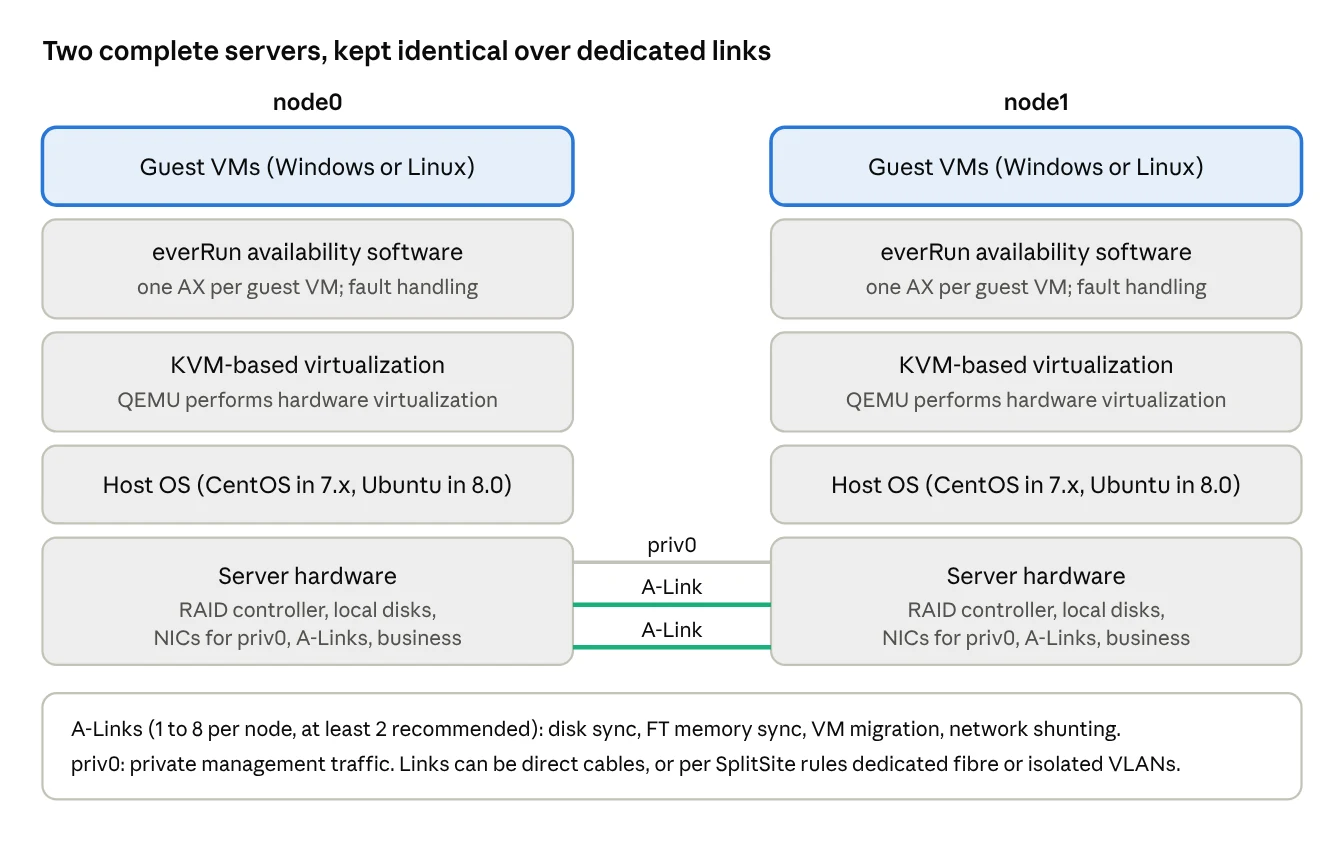This screenshot has height=844, width=1344.
Task: Click "Server hardware" heading in node0
Action: 307,576
